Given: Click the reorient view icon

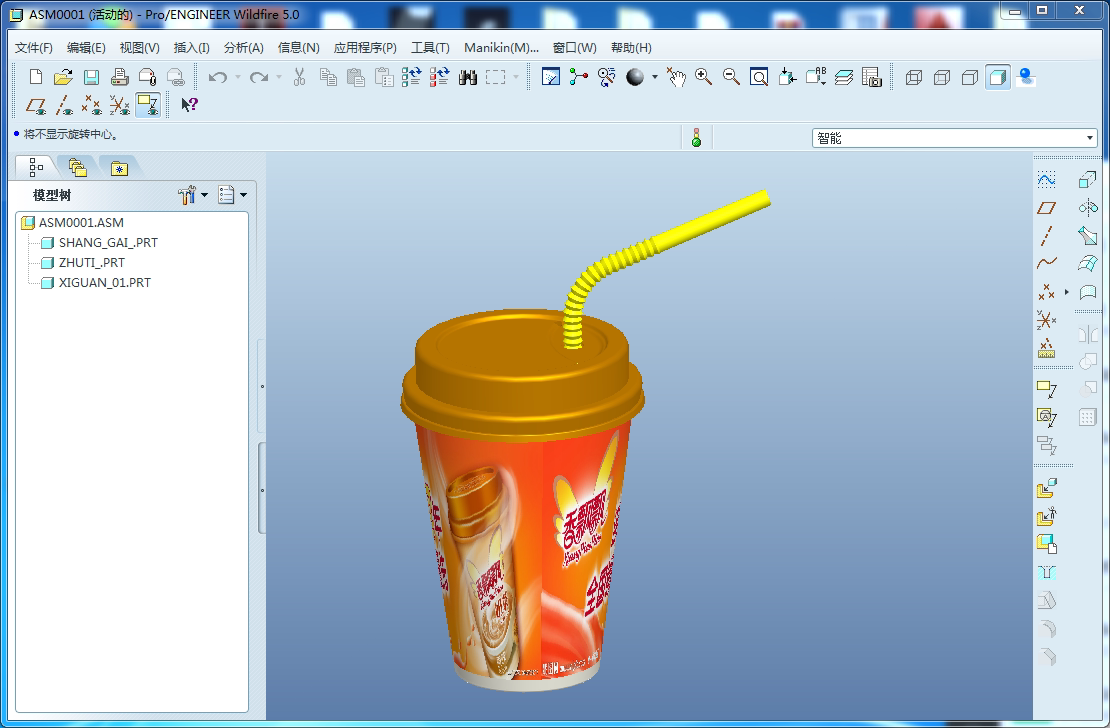Looking at the screenshot, I should coord(787,76).
